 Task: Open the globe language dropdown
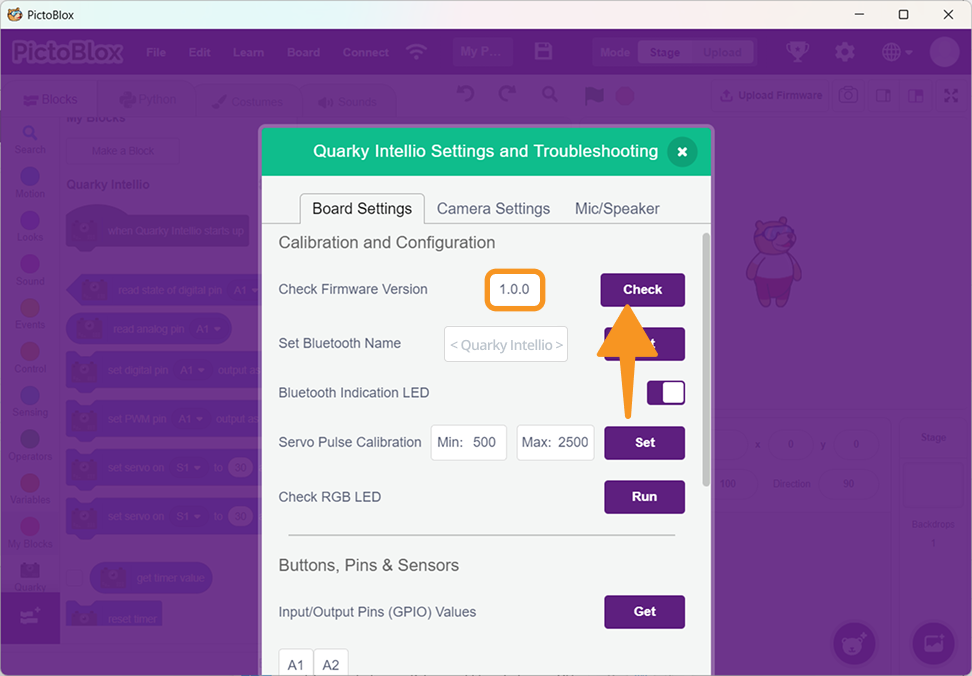(896, 52)
